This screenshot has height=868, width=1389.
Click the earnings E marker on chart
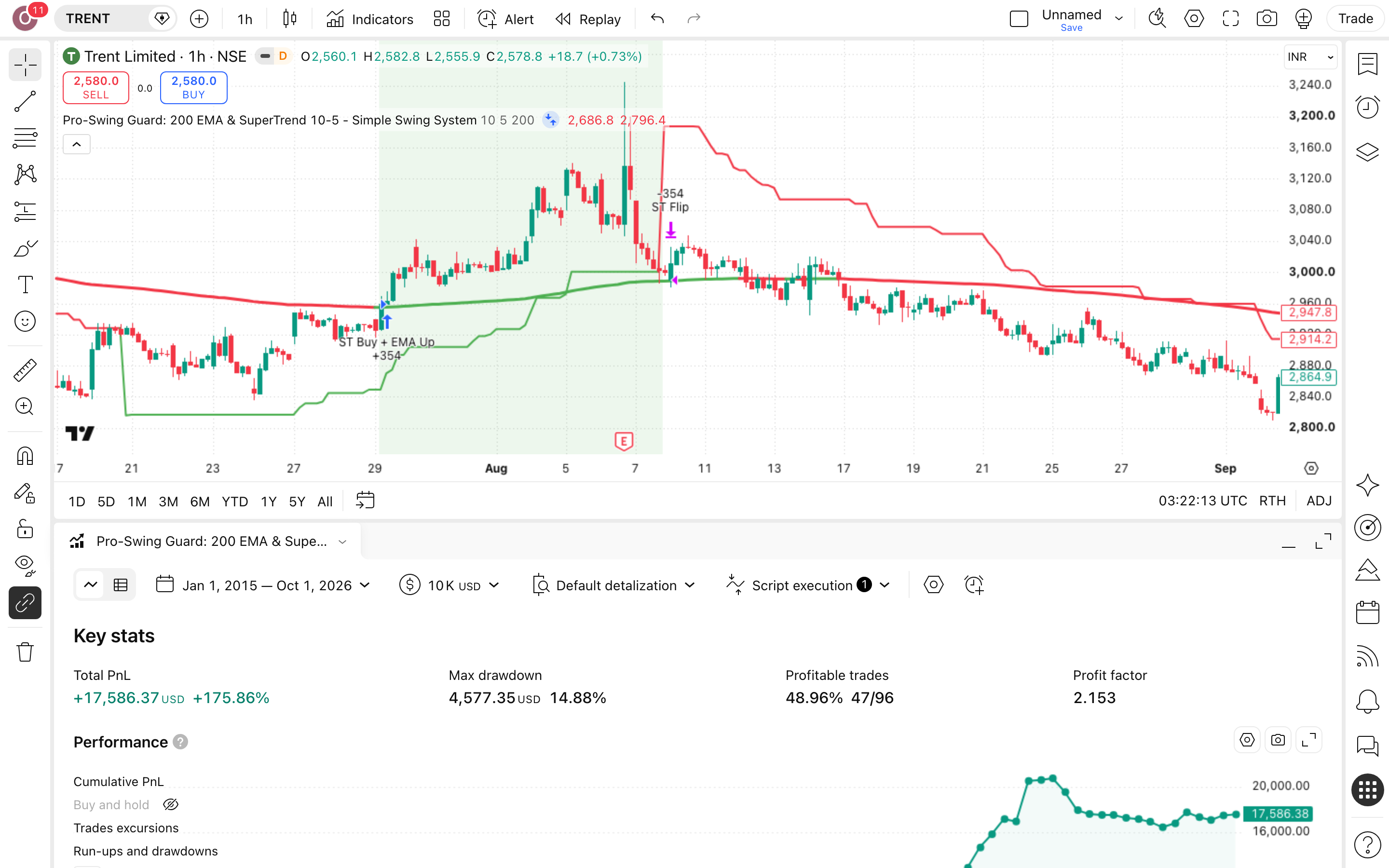click(623, 441)
